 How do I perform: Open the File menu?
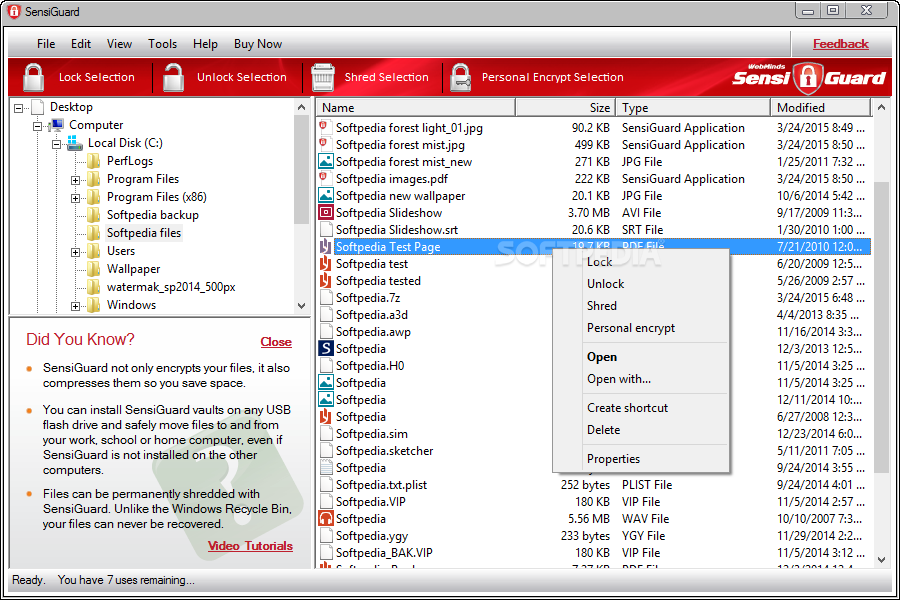click(x=46, y=44)
